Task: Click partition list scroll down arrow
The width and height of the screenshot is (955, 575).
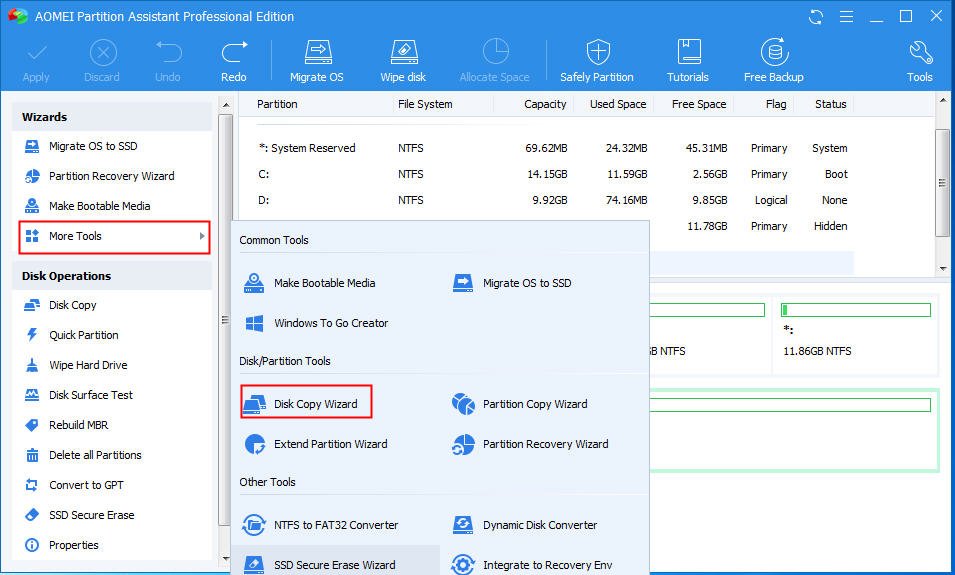Action: [943, 268]
